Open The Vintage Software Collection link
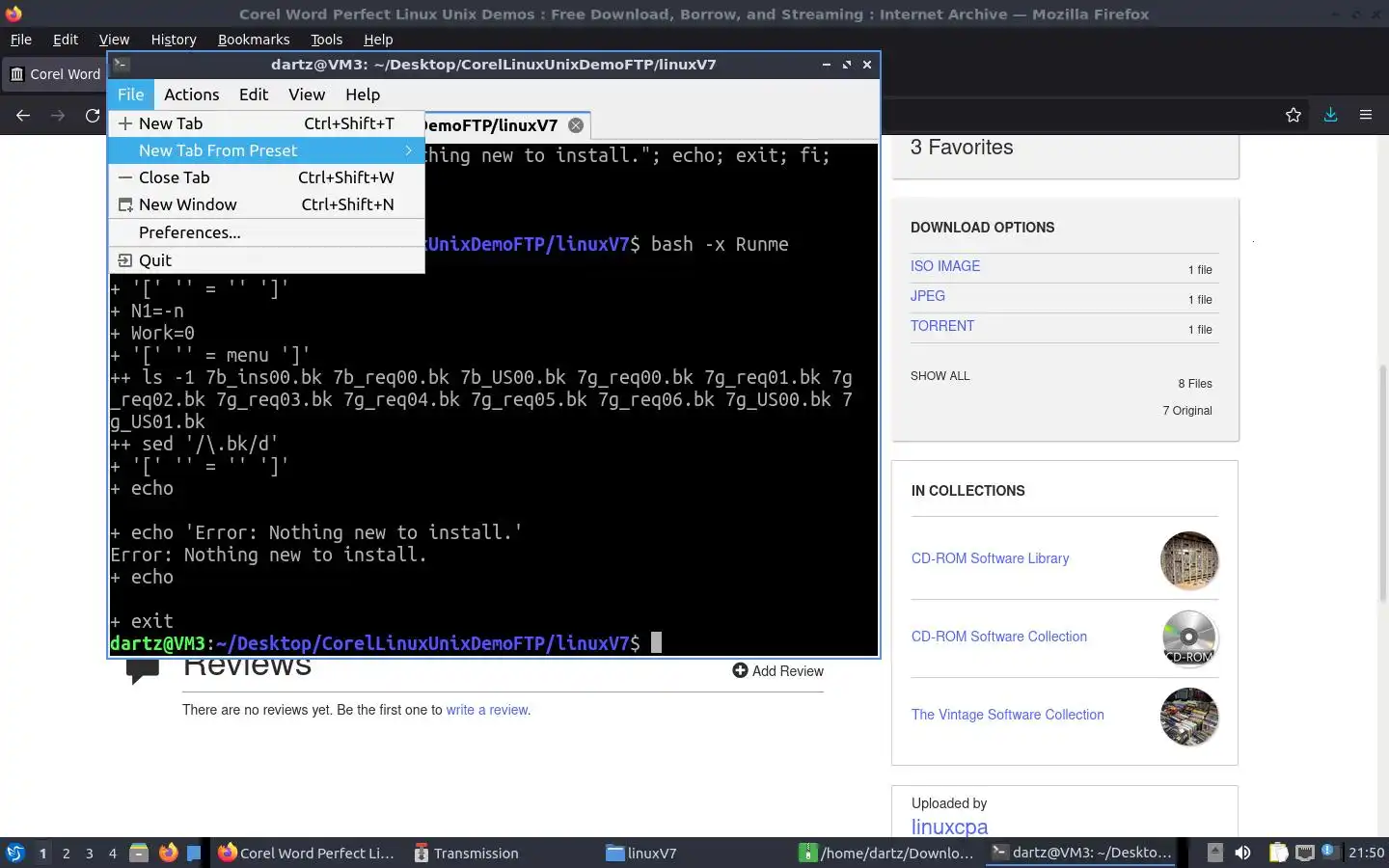 coord(1008,715)
